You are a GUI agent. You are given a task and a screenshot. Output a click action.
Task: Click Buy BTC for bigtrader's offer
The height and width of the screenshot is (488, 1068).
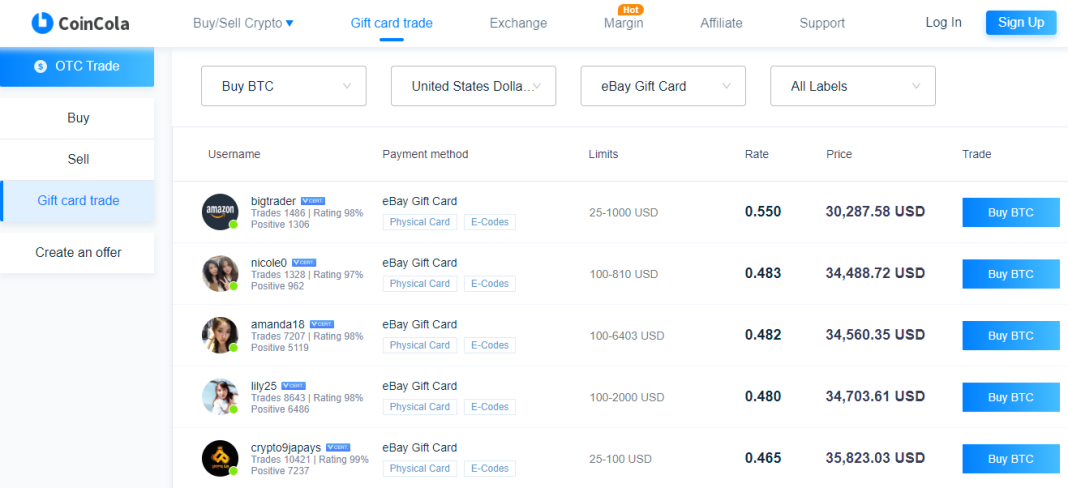1011,213
